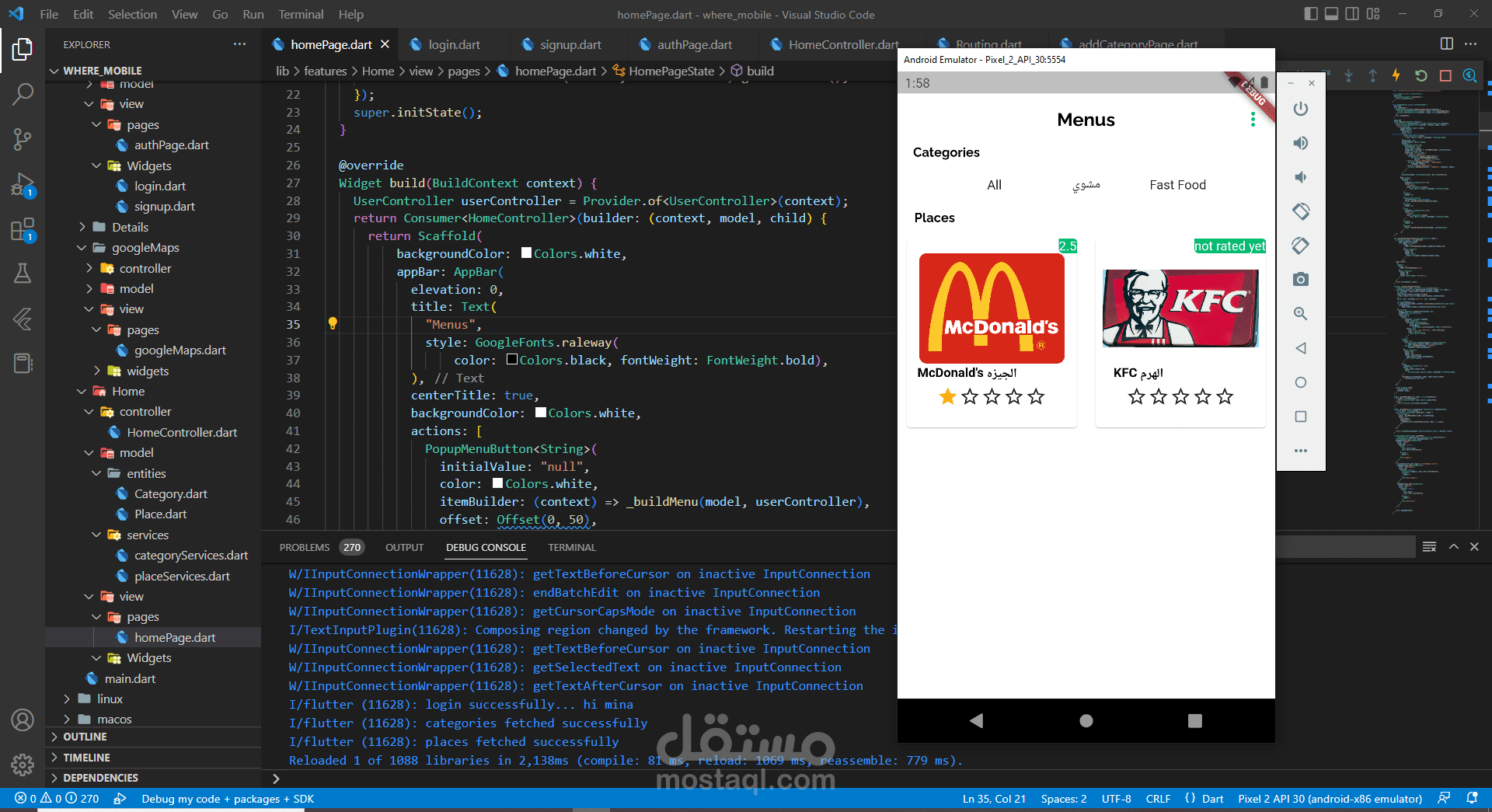
Task: Select the Fast Food category chip
Action: point(1177,185)
